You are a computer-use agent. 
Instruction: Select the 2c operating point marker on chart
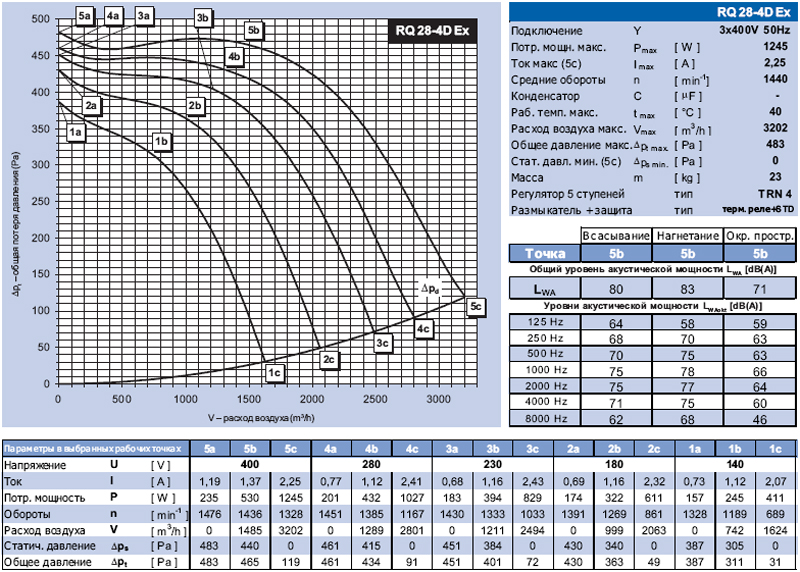[x=329, y=358]
